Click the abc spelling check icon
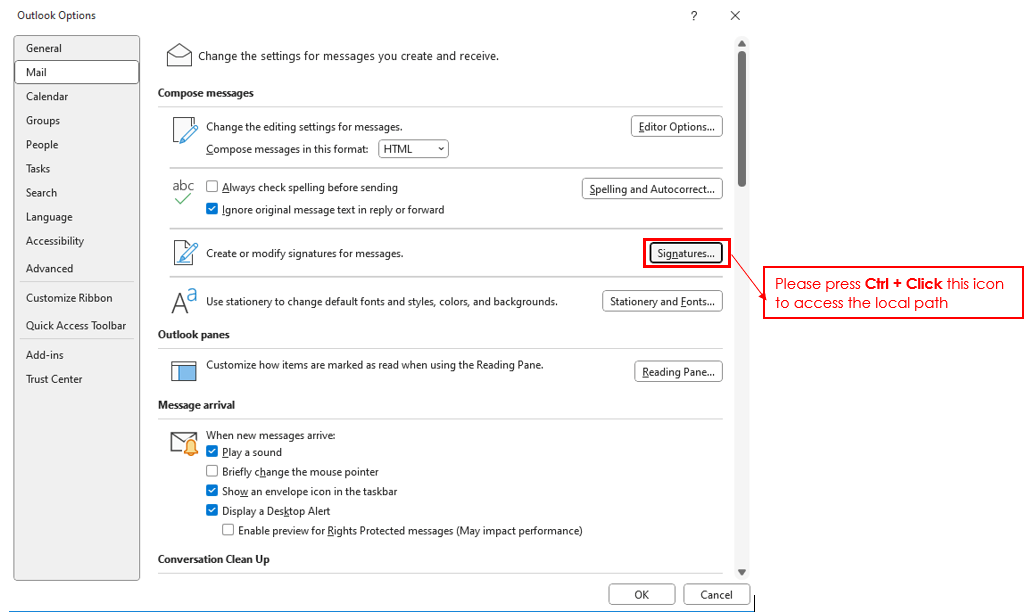This screenshot has height=615, width=1032. point(183,192)
